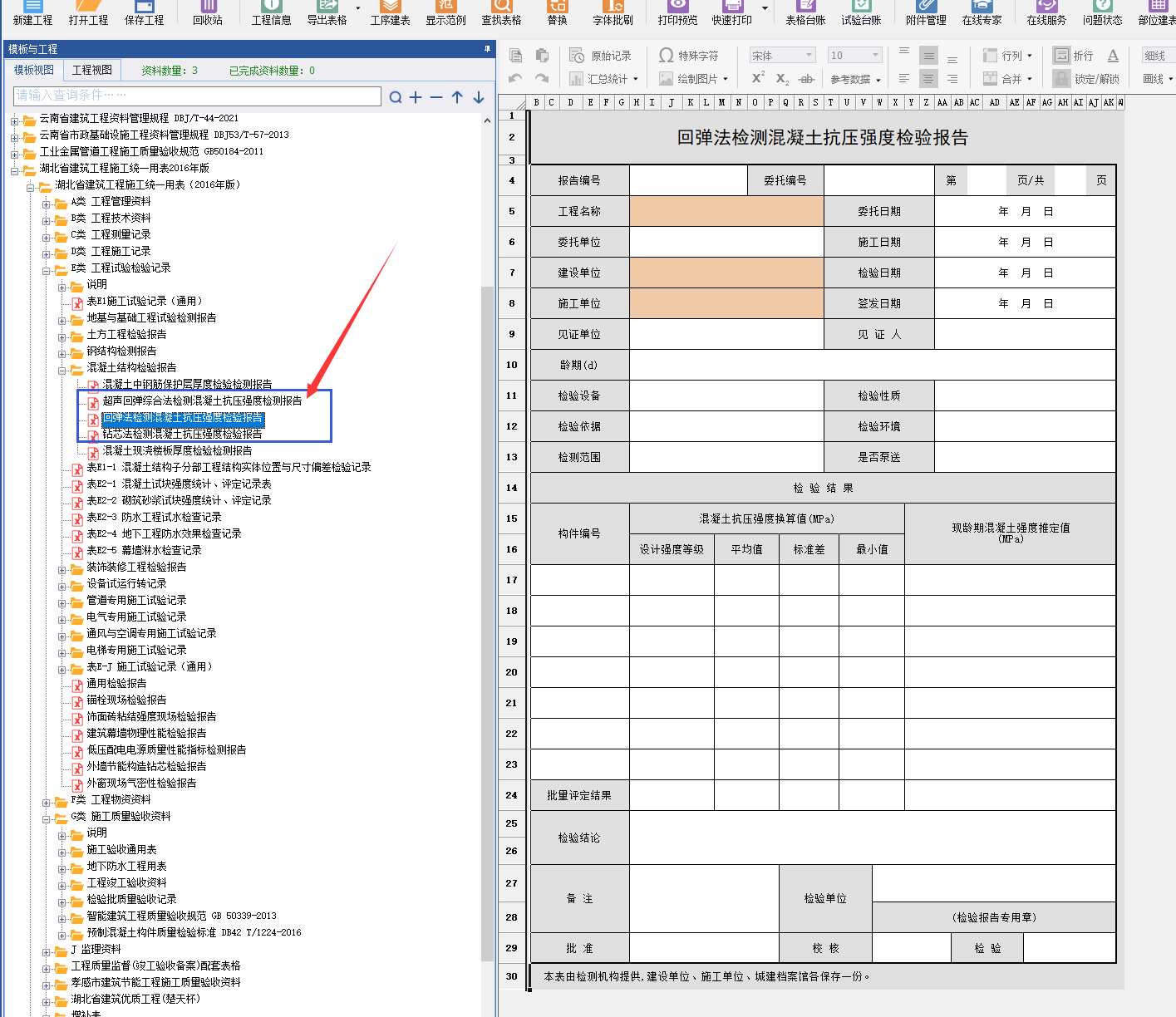
Task: Toggle 锁定/解锁 cell lock
Action: [x=1086, y=79]
